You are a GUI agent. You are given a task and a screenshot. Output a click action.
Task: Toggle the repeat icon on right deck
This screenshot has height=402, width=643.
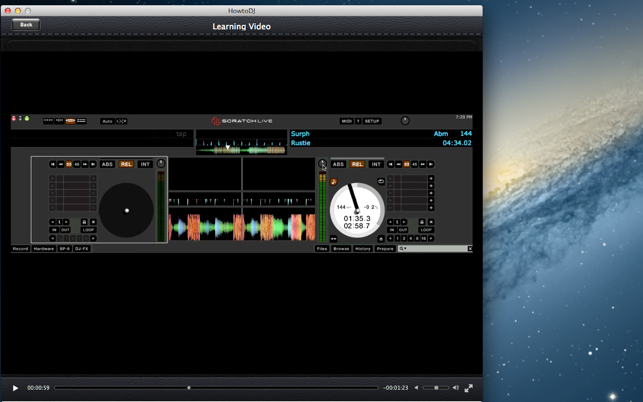[381, 181]
